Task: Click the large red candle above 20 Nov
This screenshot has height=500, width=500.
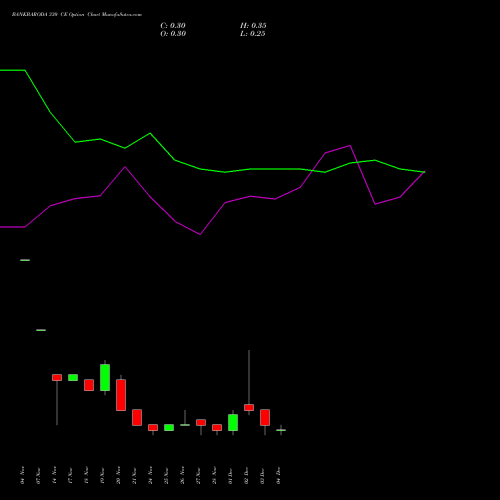Action: pyautogui.click(x=121, y=395)
